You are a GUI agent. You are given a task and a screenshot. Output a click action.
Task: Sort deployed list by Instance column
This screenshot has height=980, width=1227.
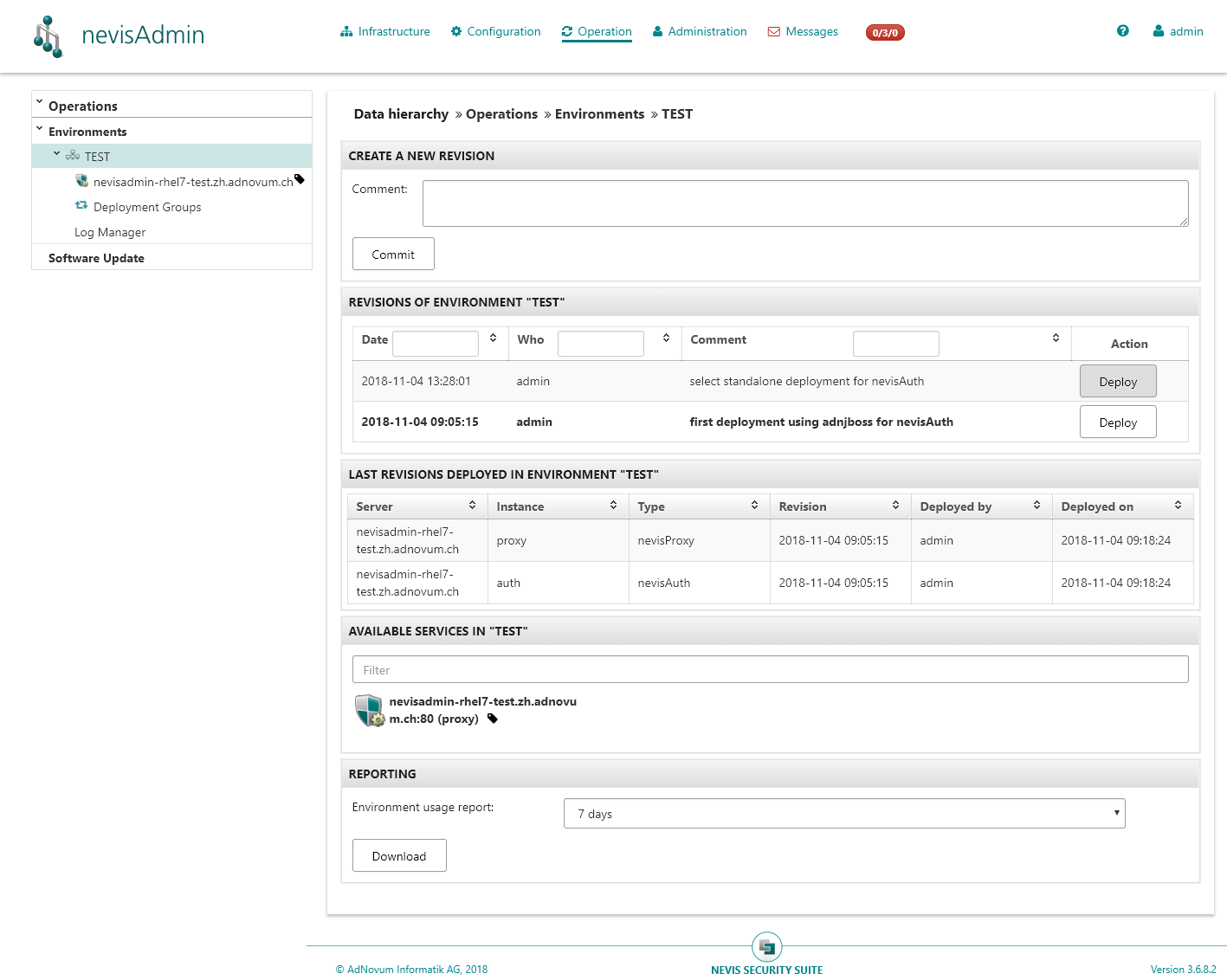point(613,505)
